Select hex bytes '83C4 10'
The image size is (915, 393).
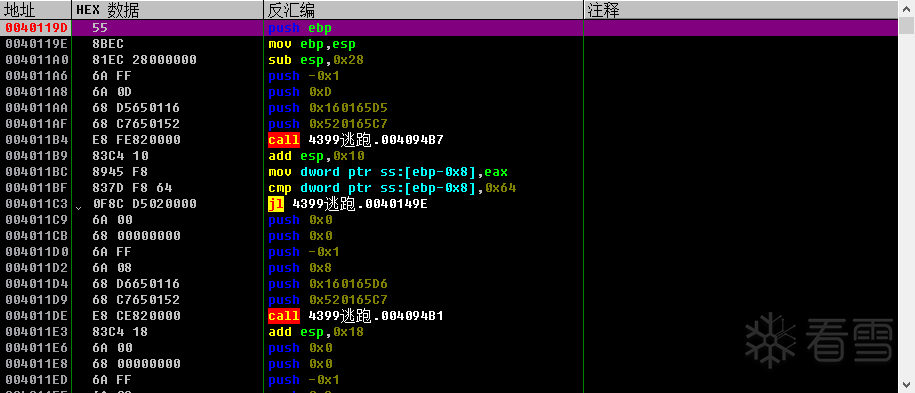point(120,156)
